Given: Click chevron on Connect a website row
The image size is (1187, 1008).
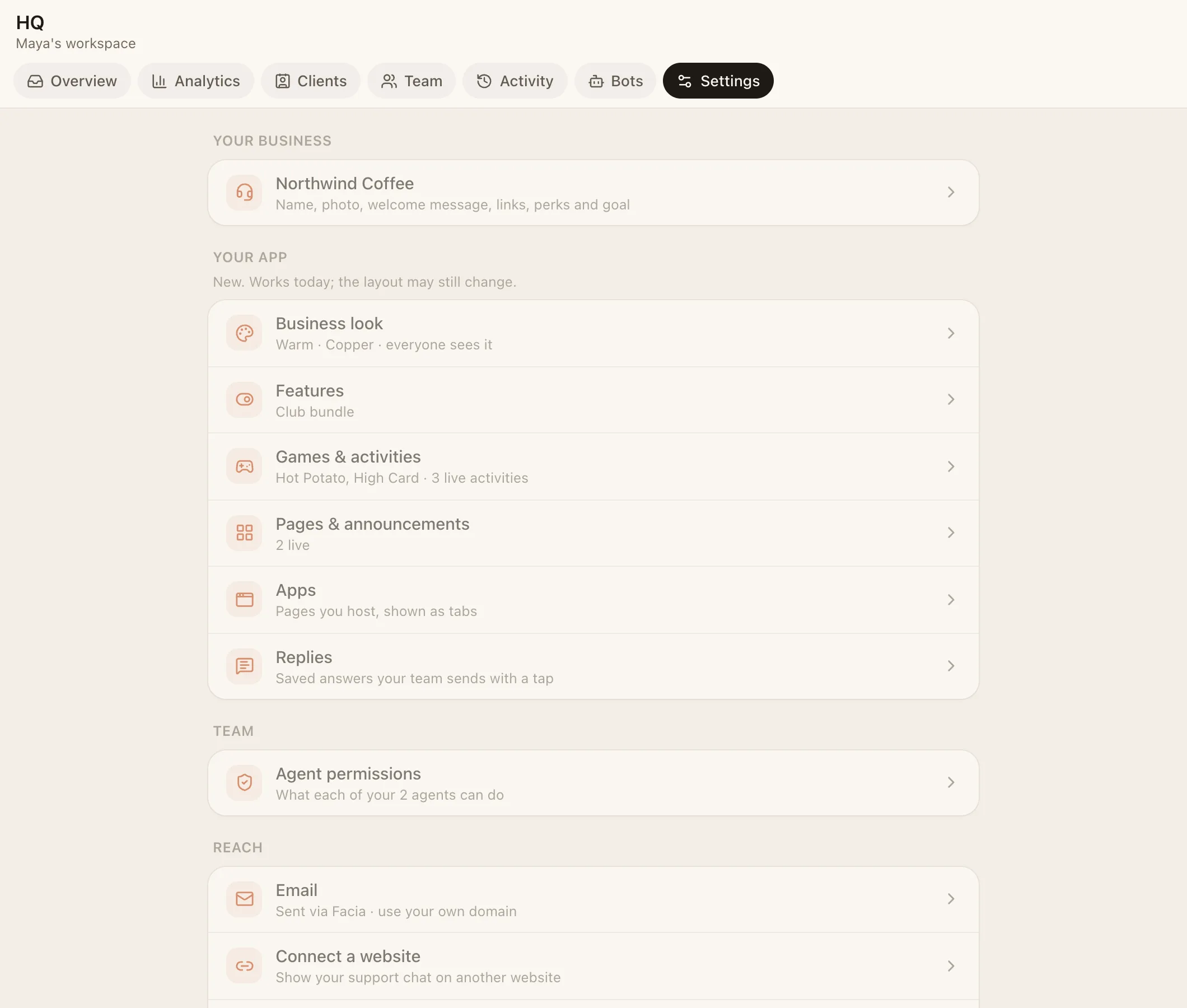Looking at the screenshot, I should [951, 965].
